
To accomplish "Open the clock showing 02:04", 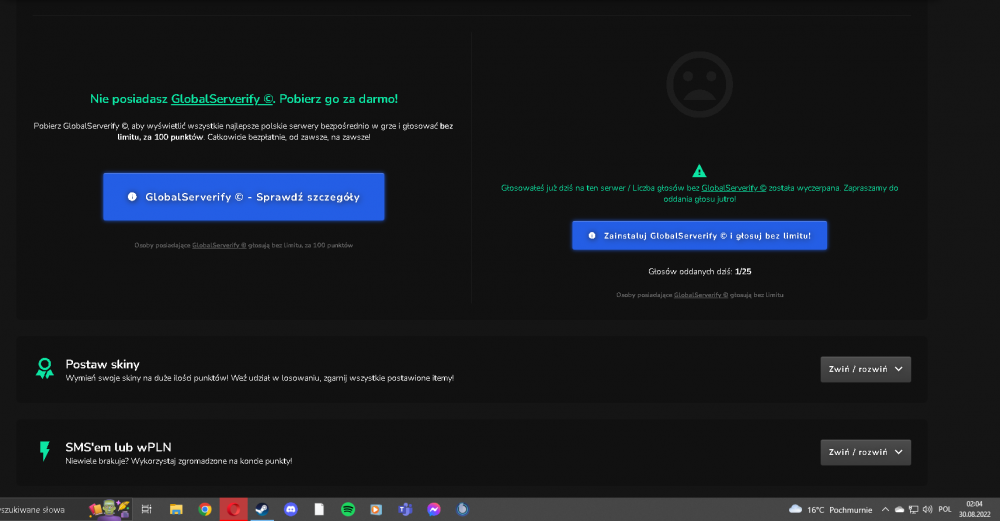I will pos(974,509).
